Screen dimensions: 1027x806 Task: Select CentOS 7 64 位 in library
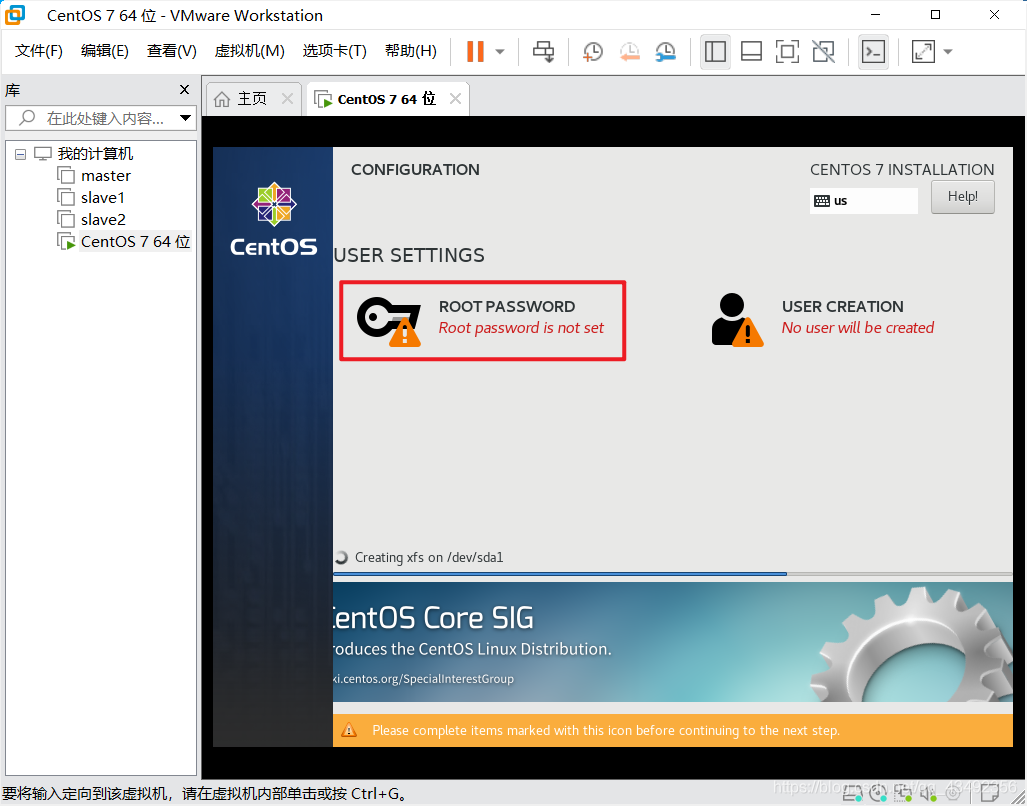pyautogui.click(x=135, y=242)
